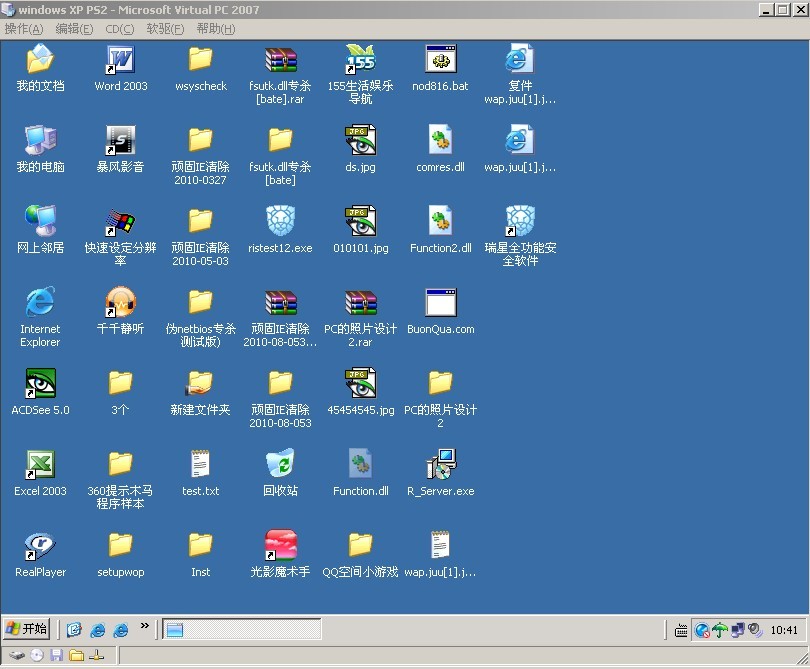Open the 帮助(H) menu

[215, 29]
